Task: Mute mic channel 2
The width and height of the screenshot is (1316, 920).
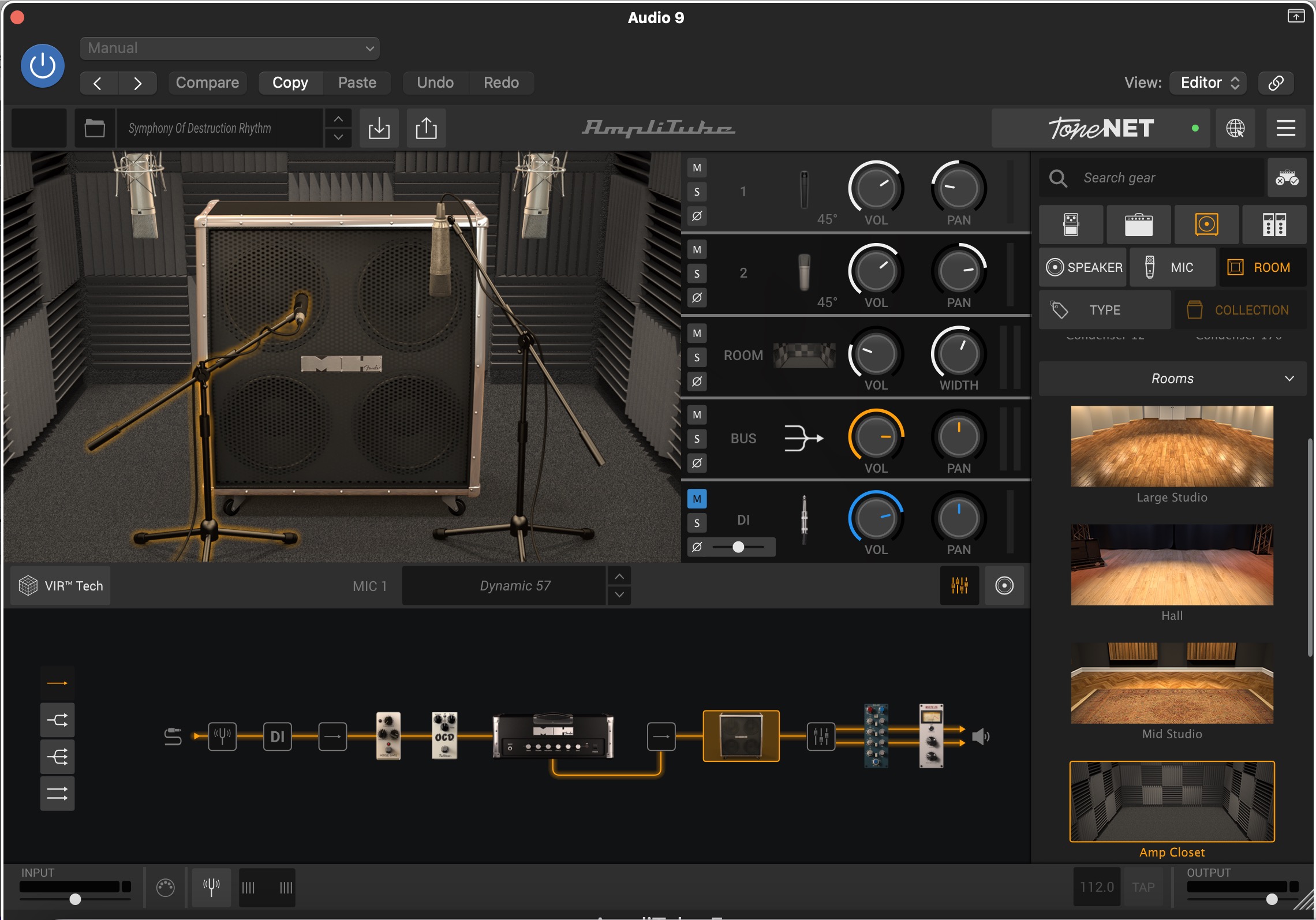Action: point(697,250)
